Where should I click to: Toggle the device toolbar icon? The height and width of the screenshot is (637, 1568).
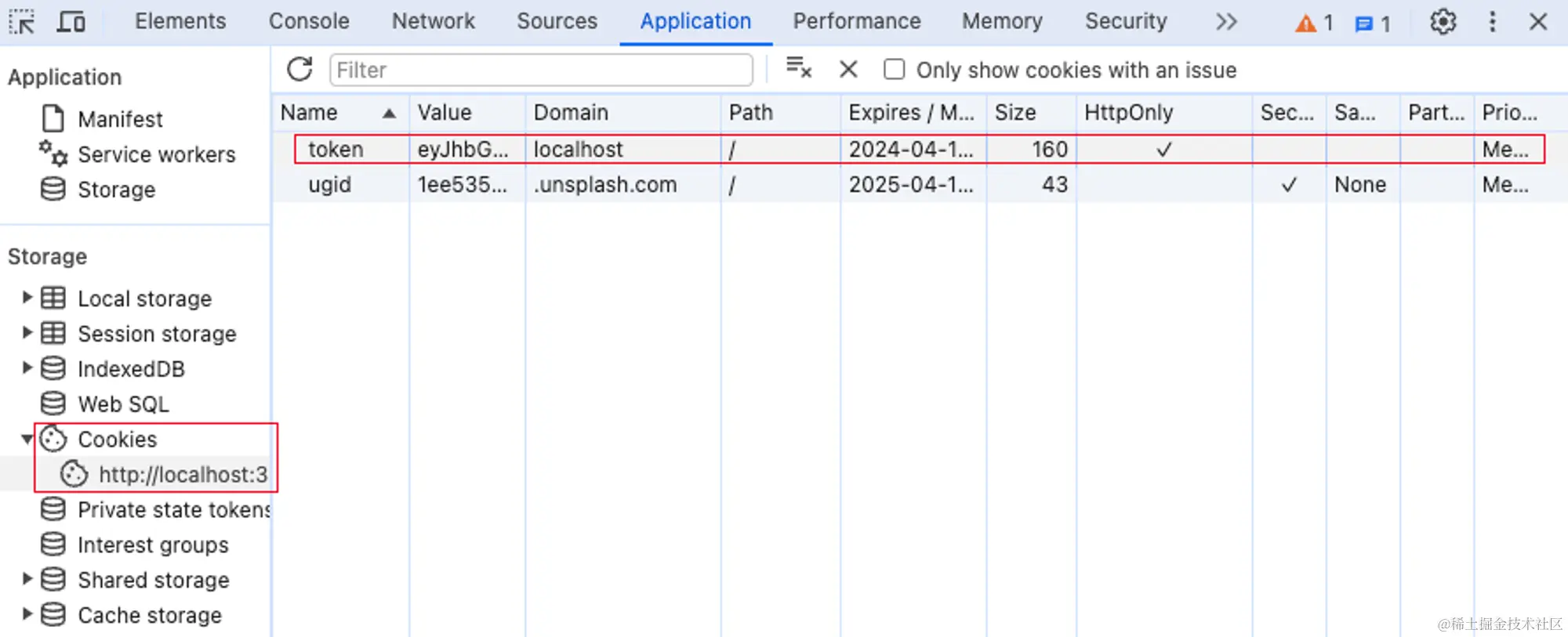pos(71,21)
